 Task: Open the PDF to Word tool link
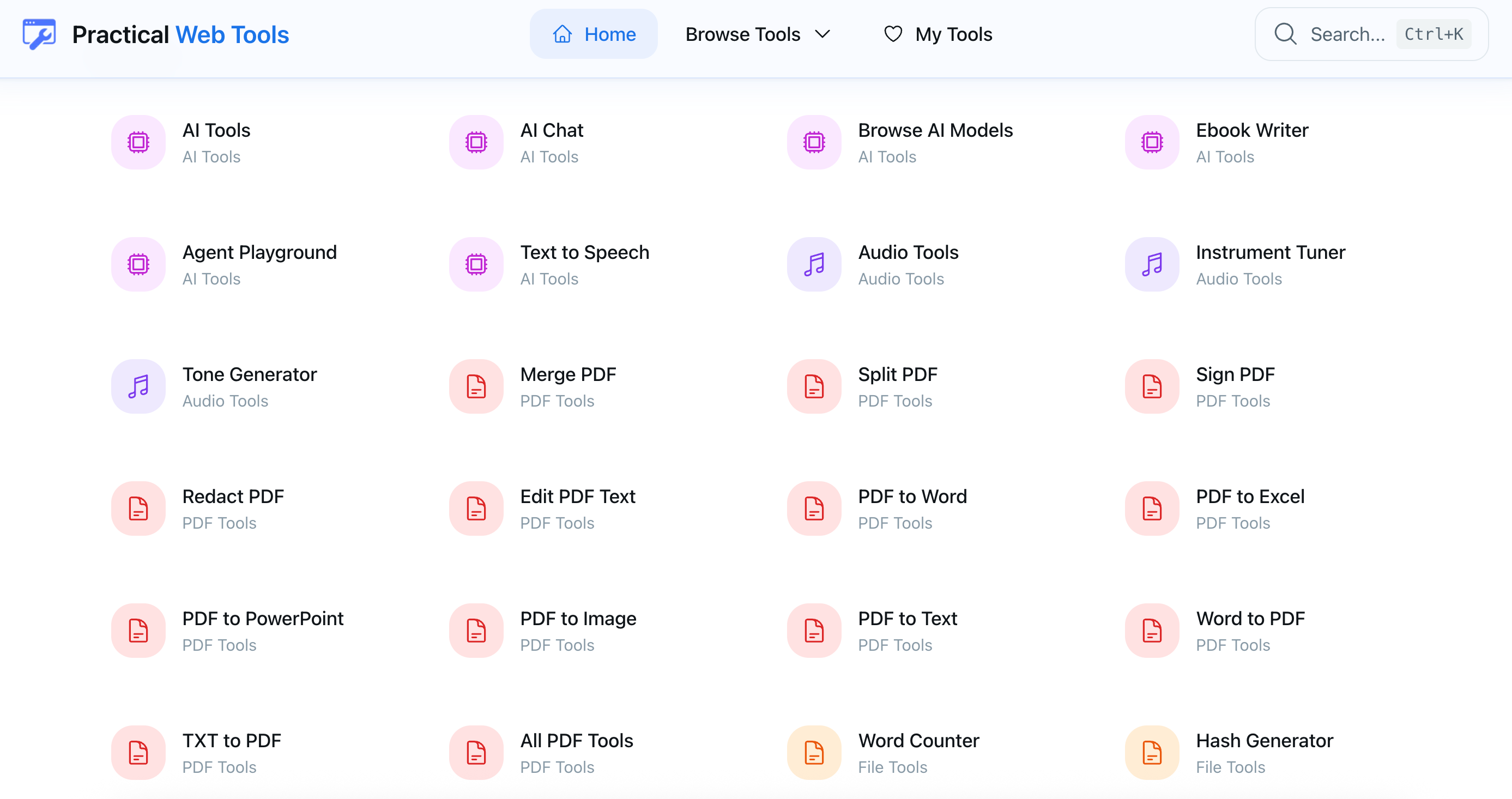coord(912,497)
